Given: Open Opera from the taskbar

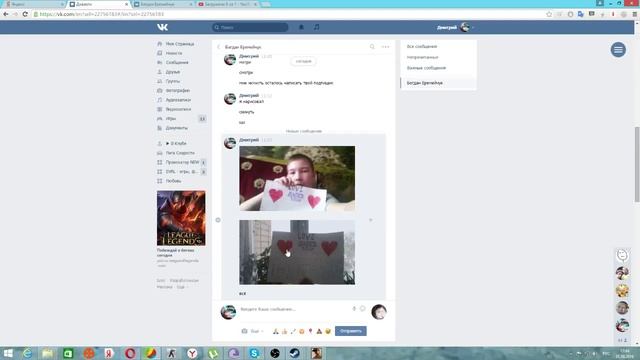Looking at the screenshot, I should [x=130, y=353].
